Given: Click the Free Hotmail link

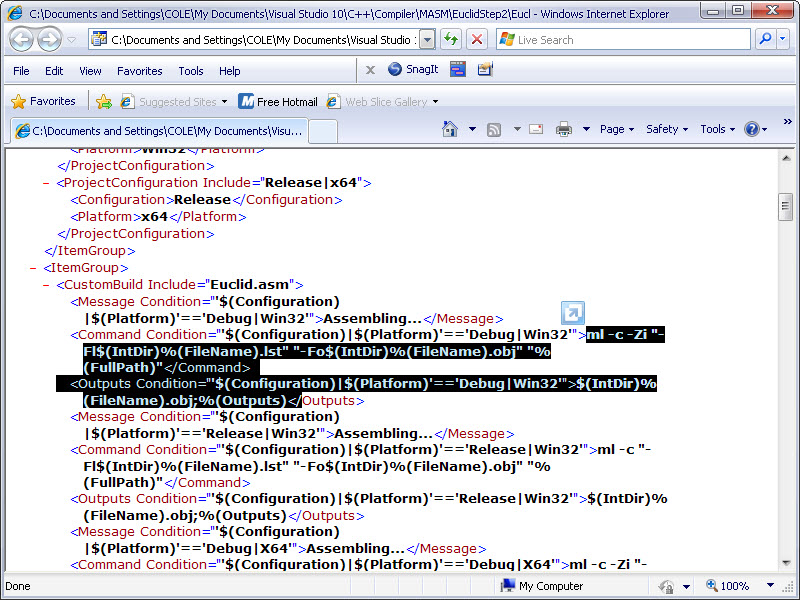Looking at the screenshot, I should (278, 102).
